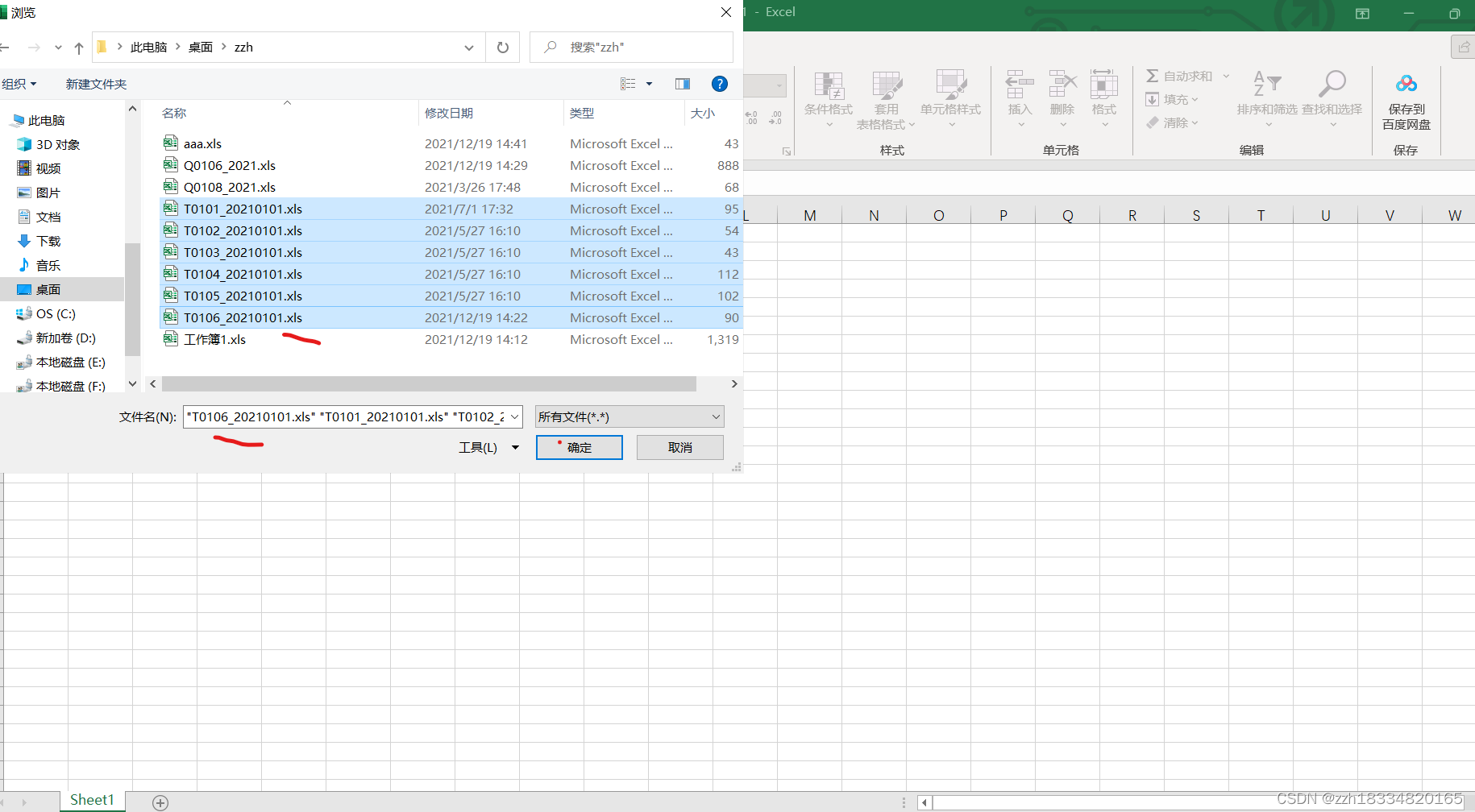Select 图片 in navigation pane
The width and height of the screenshot is (1475, 812).
click(x=48, y=193)
